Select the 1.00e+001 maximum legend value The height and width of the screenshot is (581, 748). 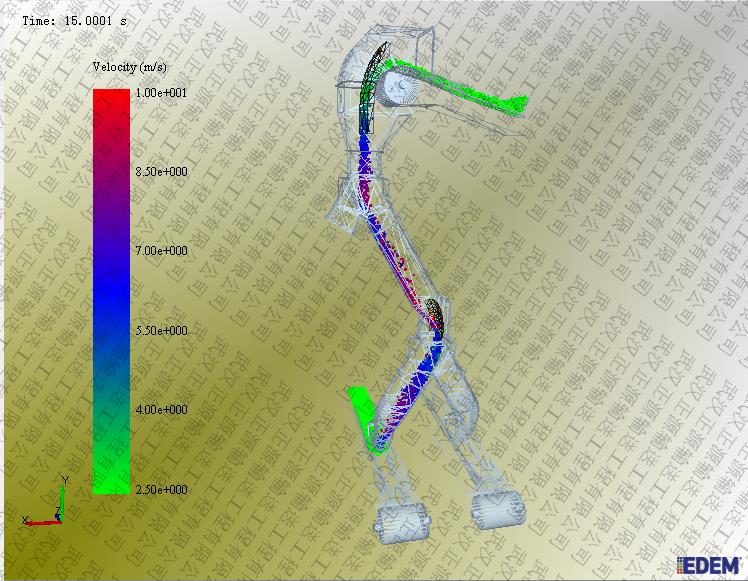[x=161, y=92]
